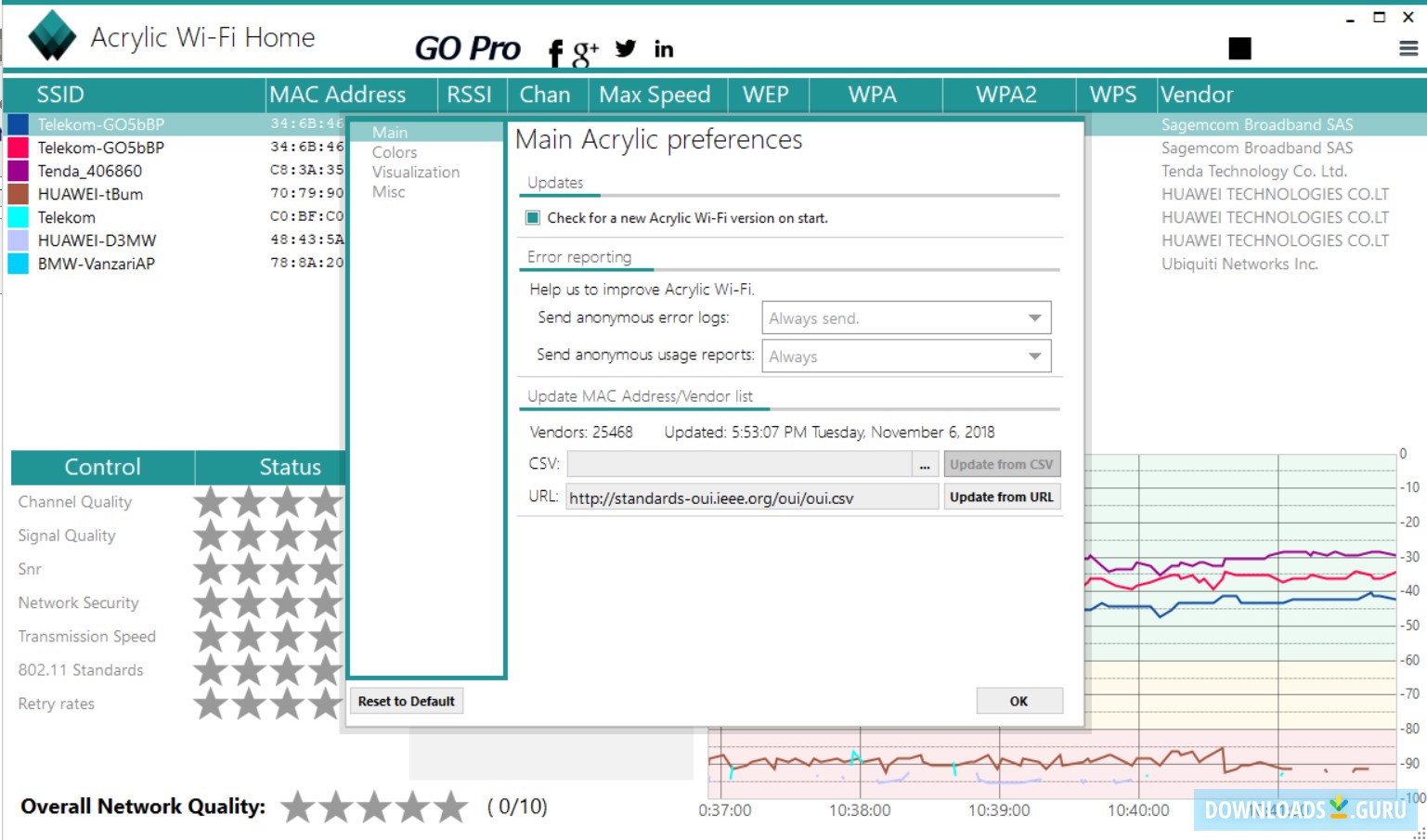Close the Acrylic Wi-Fi Home window
Image resolution: width=1427 pixels, height=840 pixels.
coord(1408,18)
